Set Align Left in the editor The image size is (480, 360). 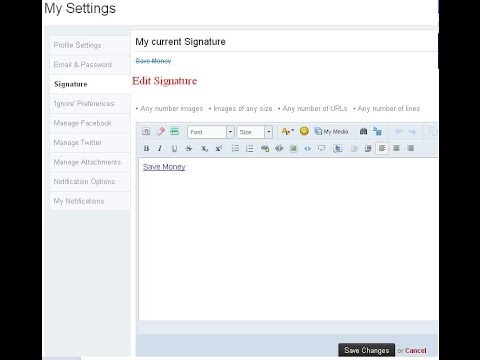tap(382, 148)
